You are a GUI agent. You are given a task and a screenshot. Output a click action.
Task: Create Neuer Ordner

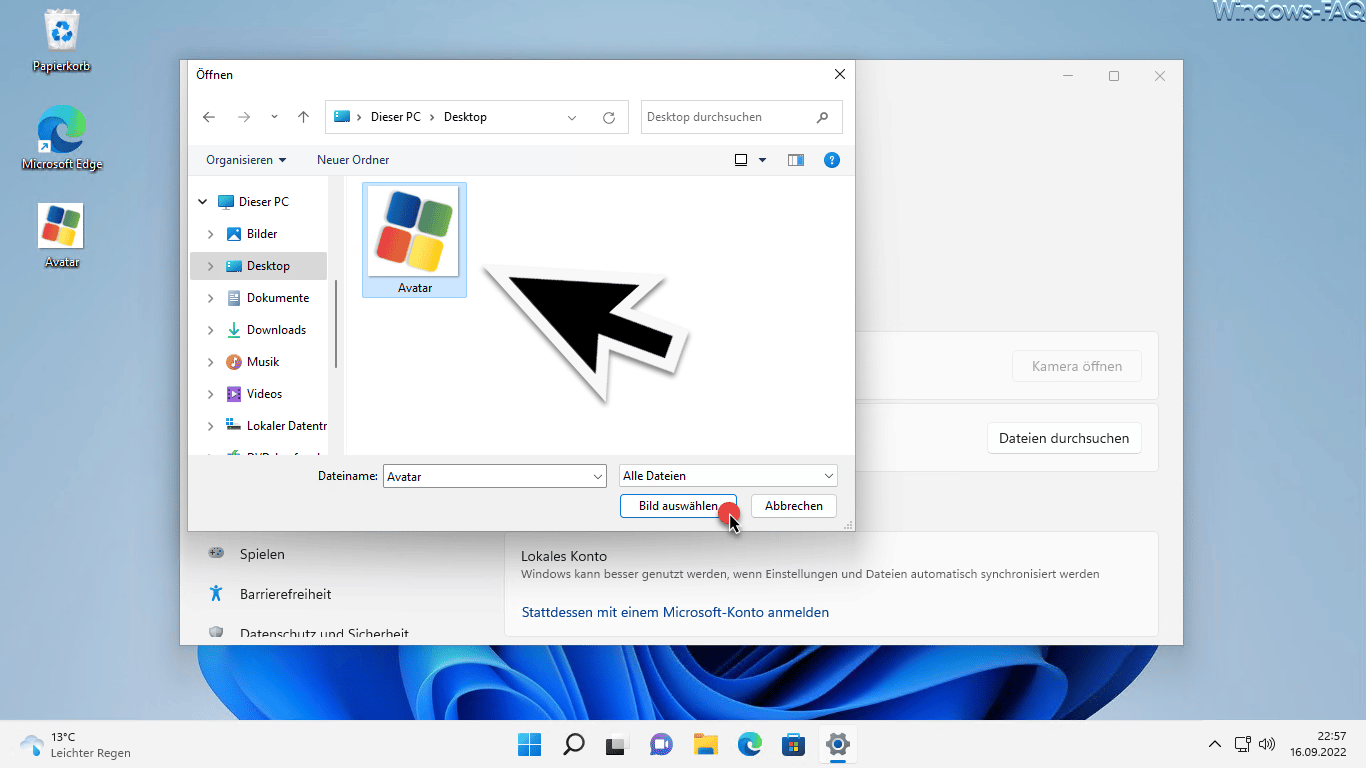[x=353, y=160]
